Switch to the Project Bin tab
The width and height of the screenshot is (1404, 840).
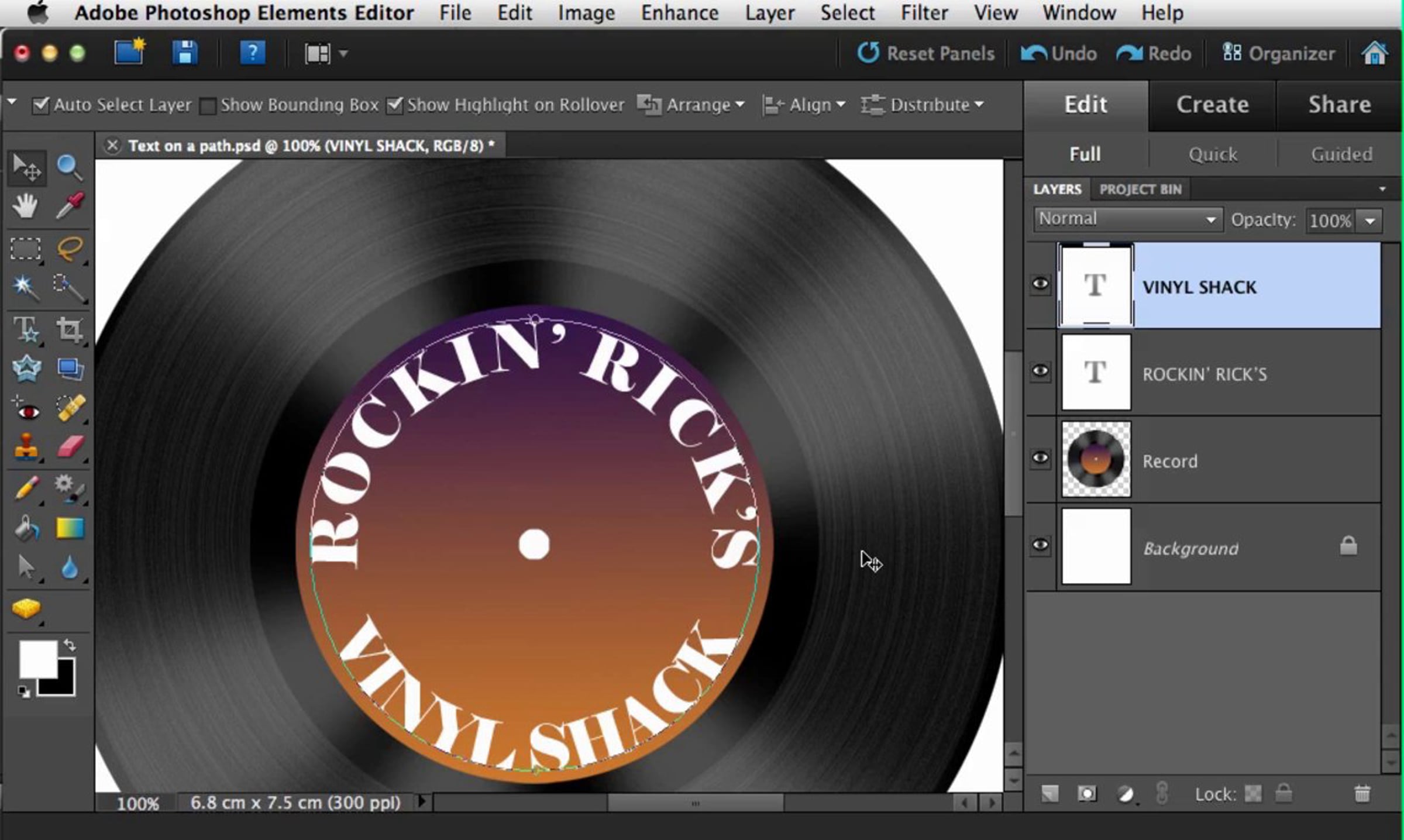[1140, 190]
